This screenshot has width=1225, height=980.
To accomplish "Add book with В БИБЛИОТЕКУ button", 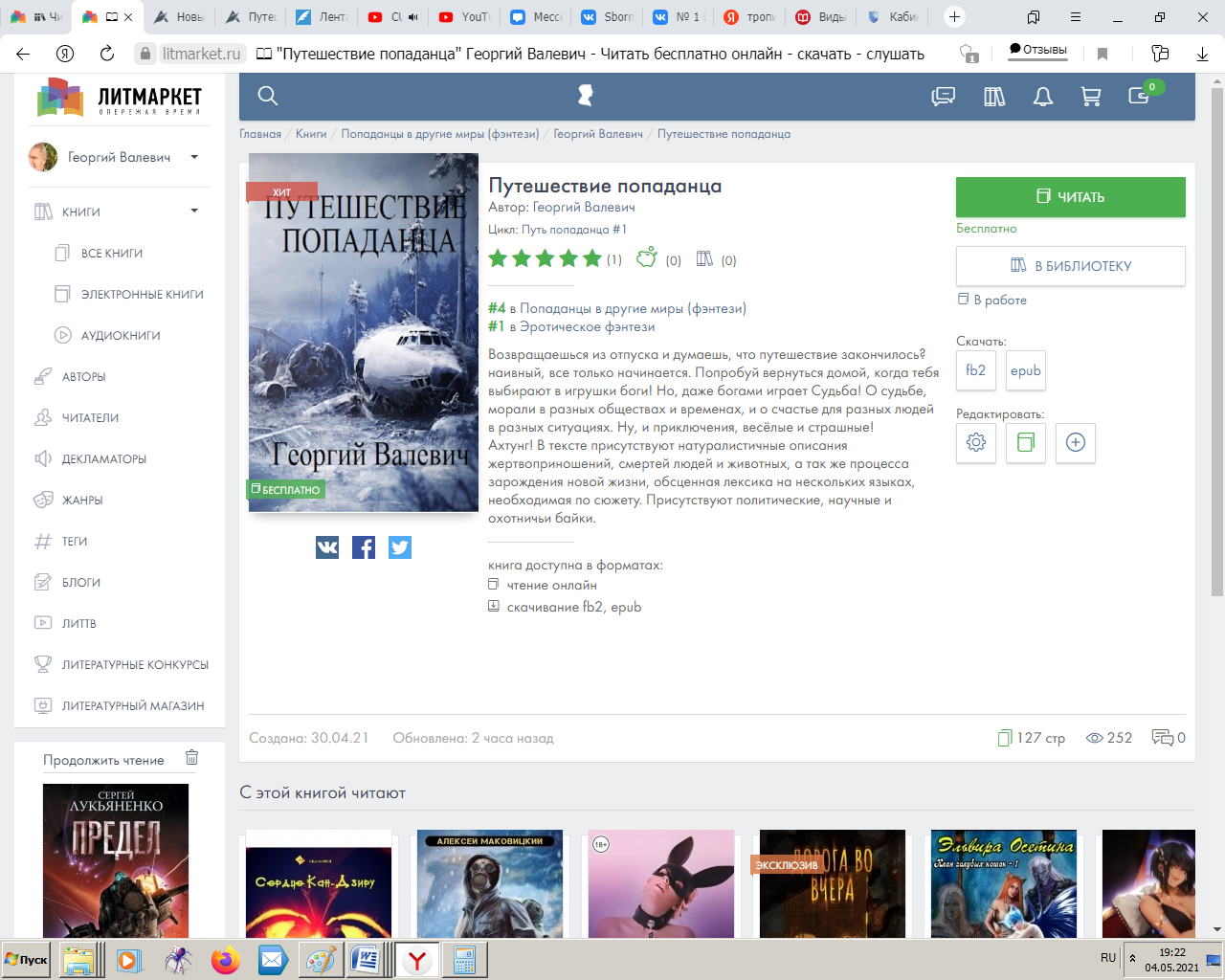I will 1070,266.
